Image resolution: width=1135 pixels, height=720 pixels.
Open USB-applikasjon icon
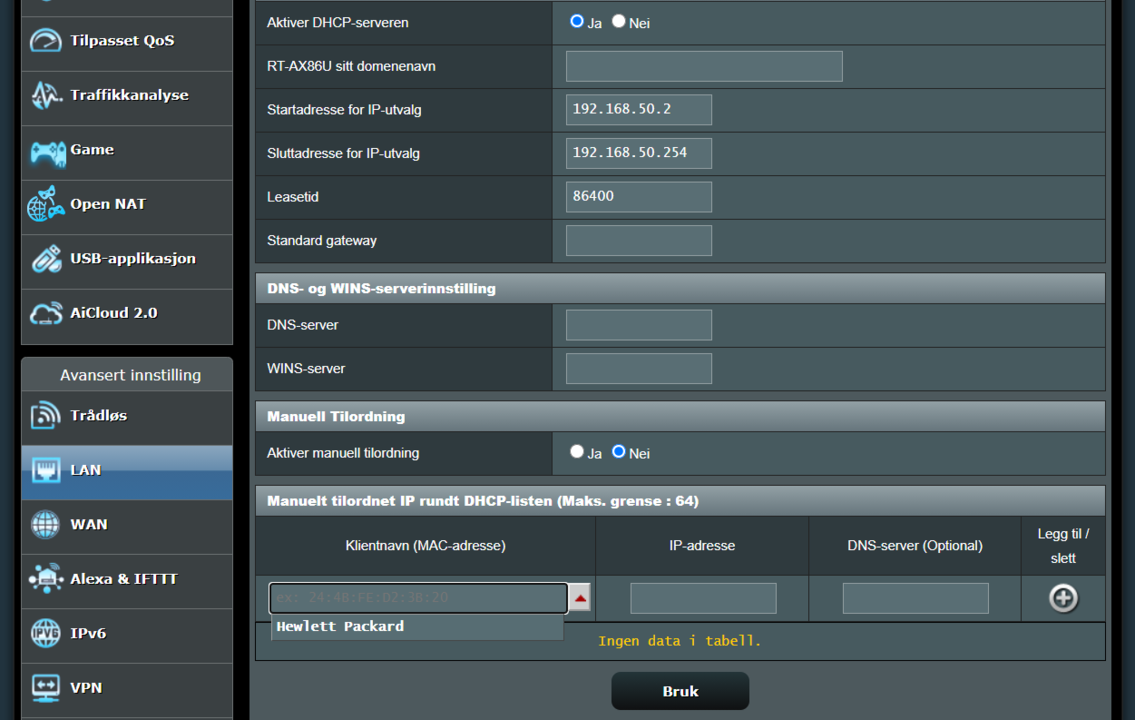coord(46,259)
